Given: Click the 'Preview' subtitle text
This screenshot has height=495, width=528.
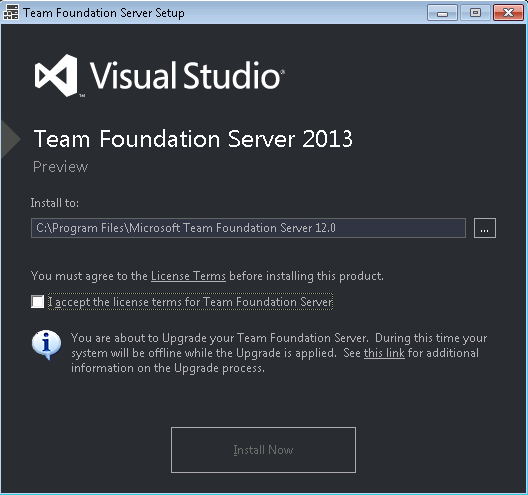Looking at the screenshot, I should (x=60, y=167).
